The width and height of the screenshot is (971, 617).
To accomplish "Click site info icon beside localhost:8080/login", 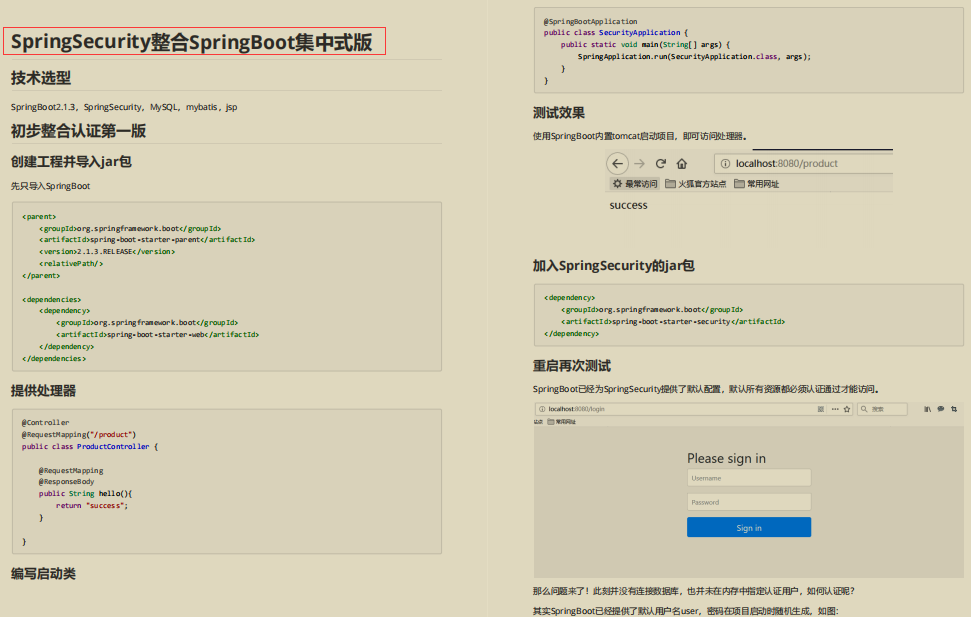I will 542,409.
